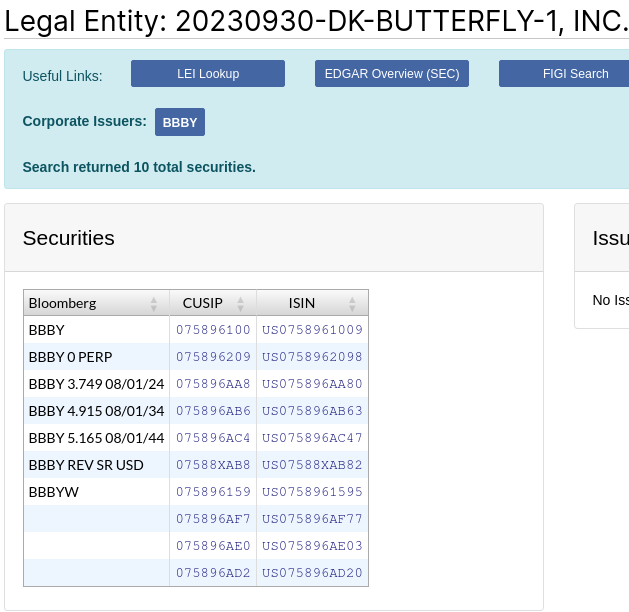Image resolution: width=629 pixels, height=612 pixels.
Task: Select BBBY 3.749 08/01/24 cell
Action: 96,384
